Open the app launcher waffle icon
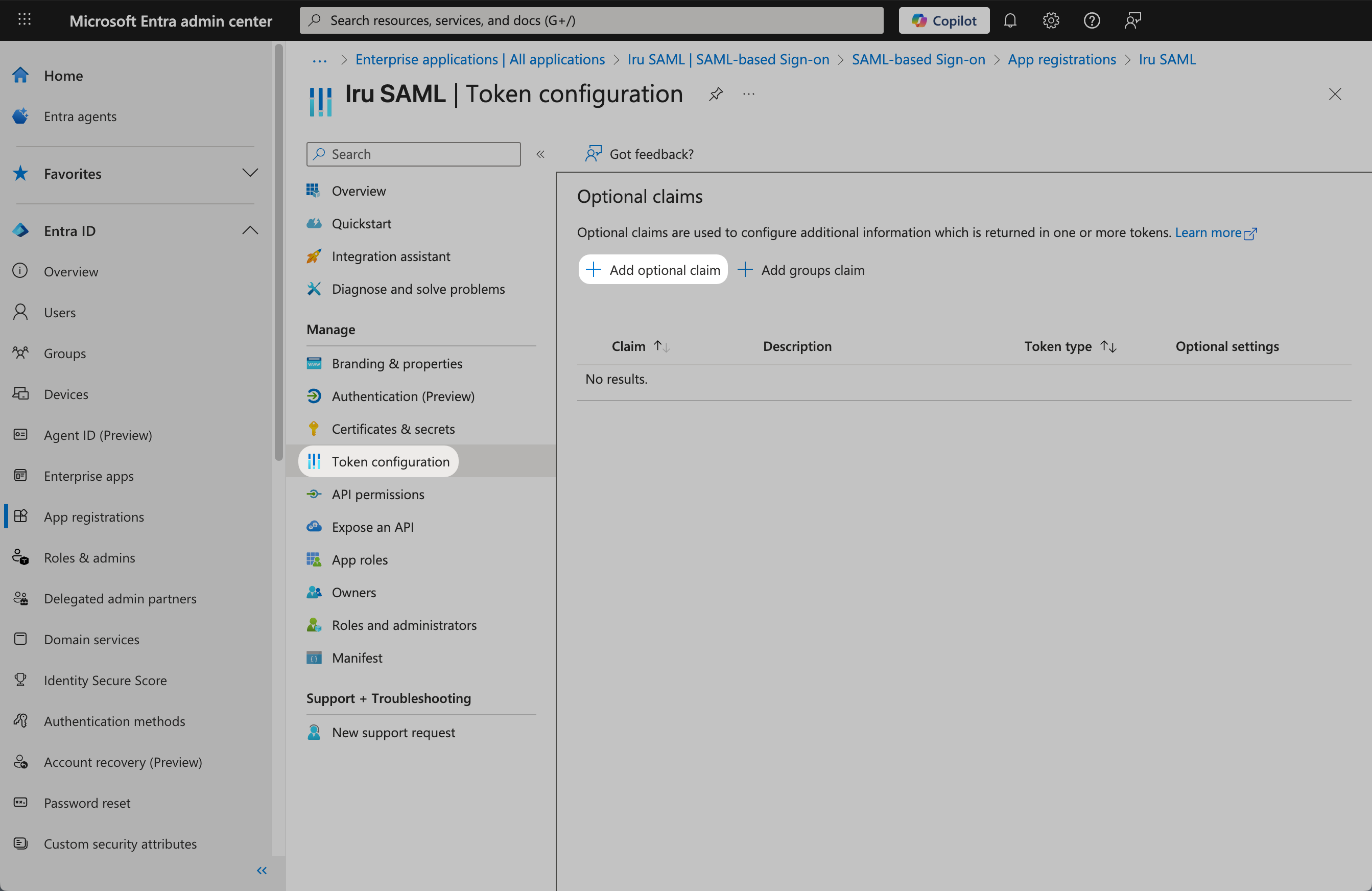The width and height of the screenshot is (1372, 891). coord(24,20)
